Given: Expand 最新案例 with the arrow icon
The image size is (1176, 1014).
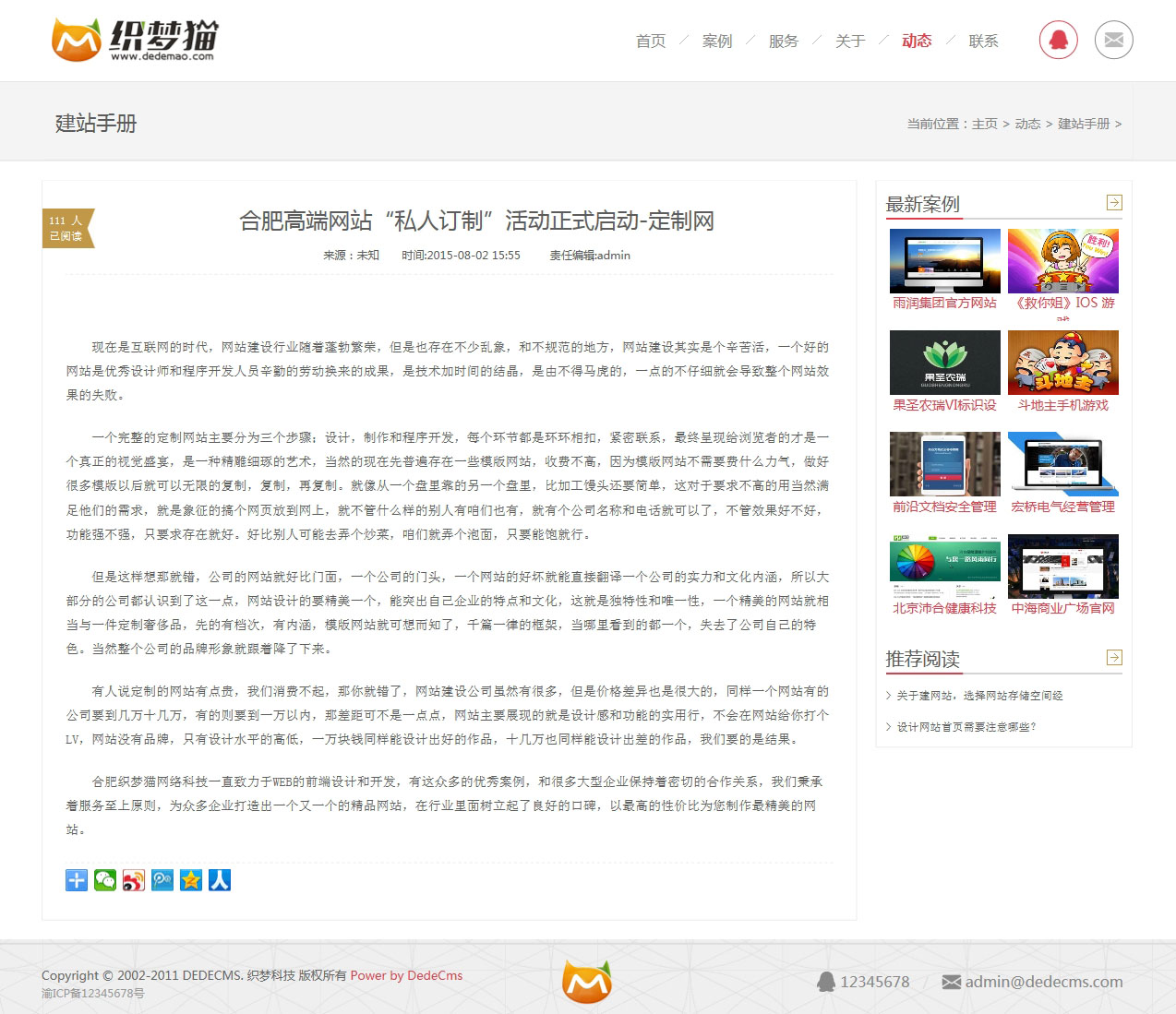Looking at the screenshot, I should (1114, 203).
